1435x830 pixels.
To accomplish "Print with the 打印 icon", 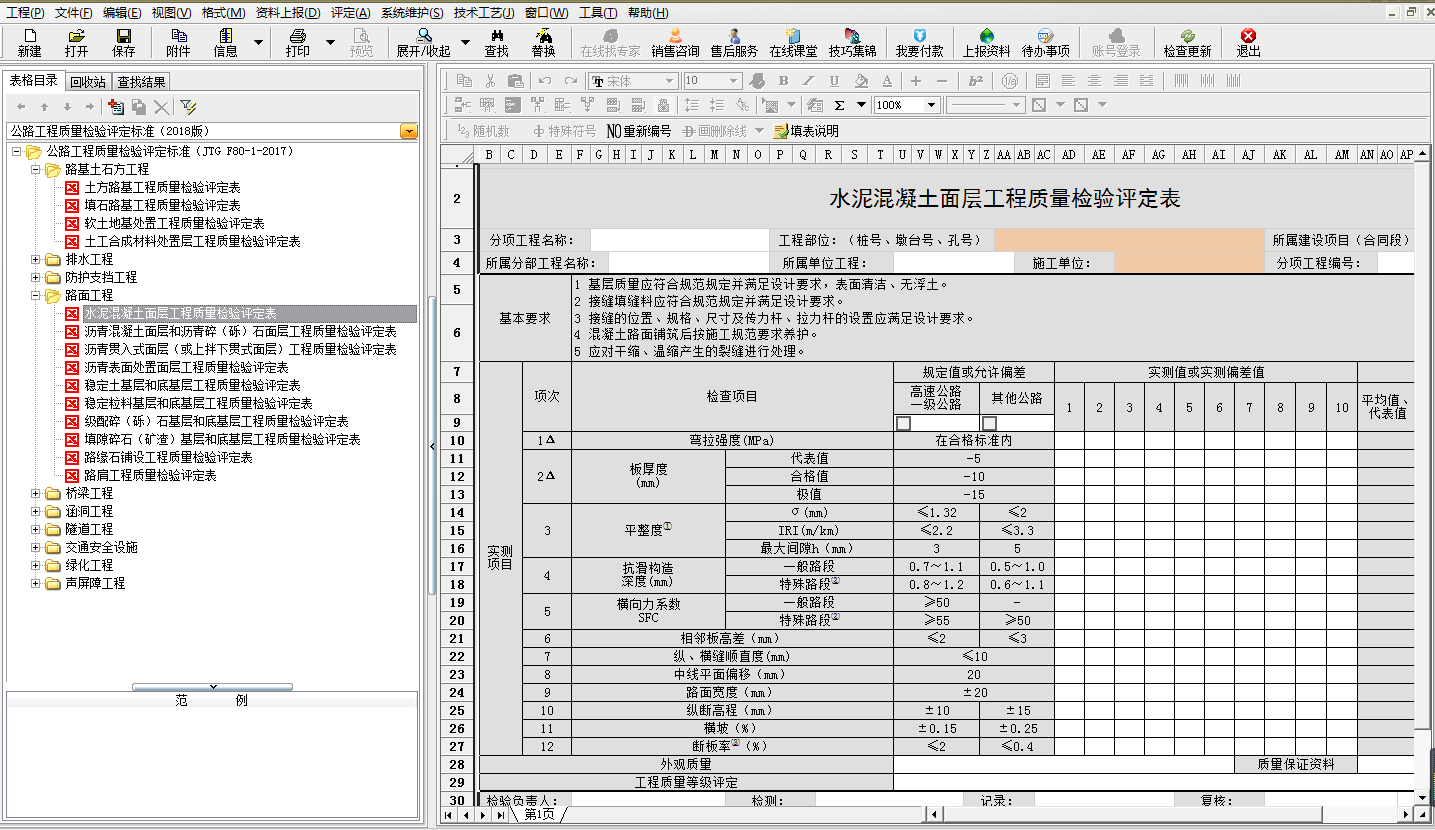I will click(x=298, y=43).
